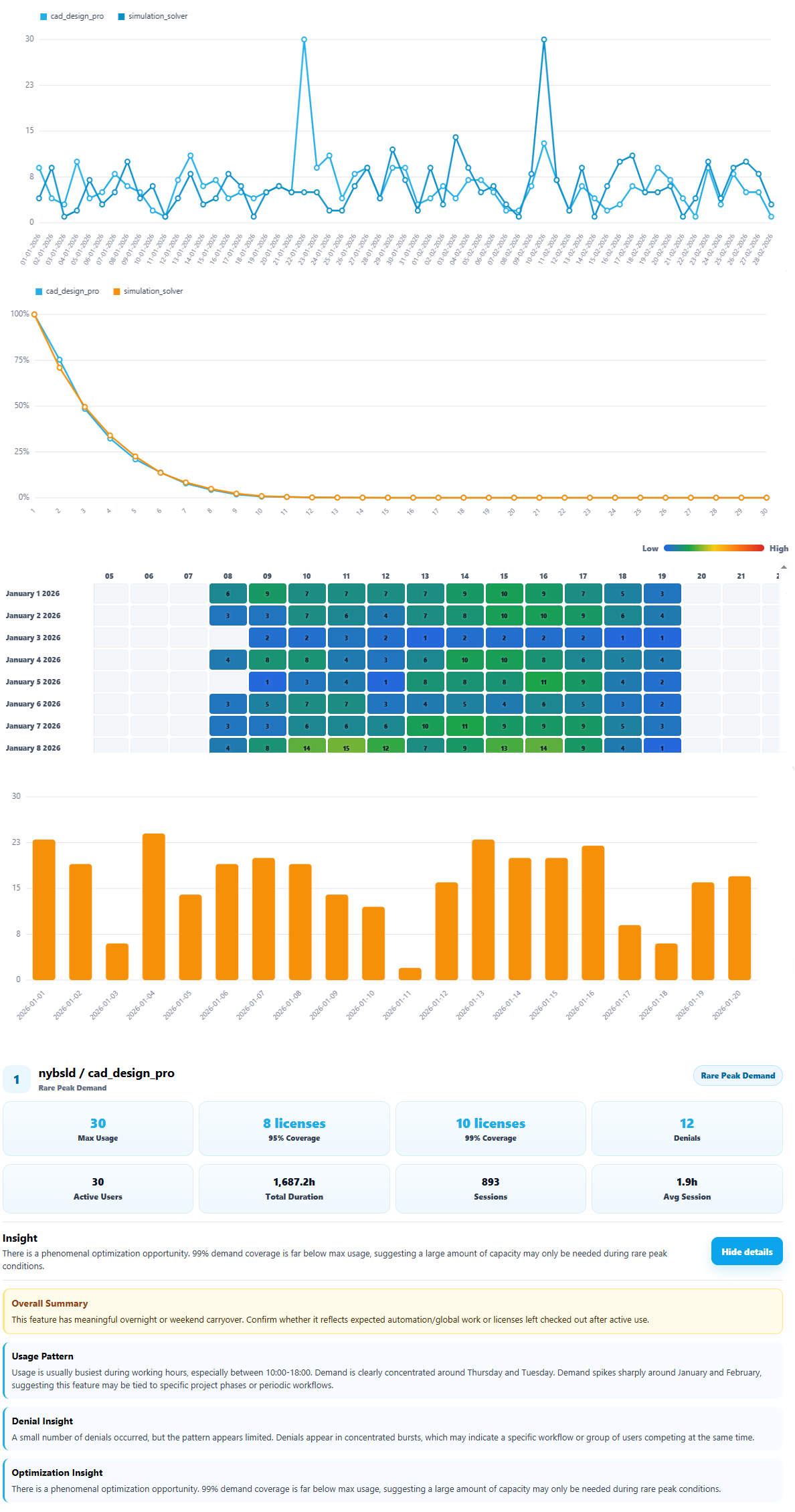
Task: Click the 1.9h Avg Session card
Action: [687, 1189]
